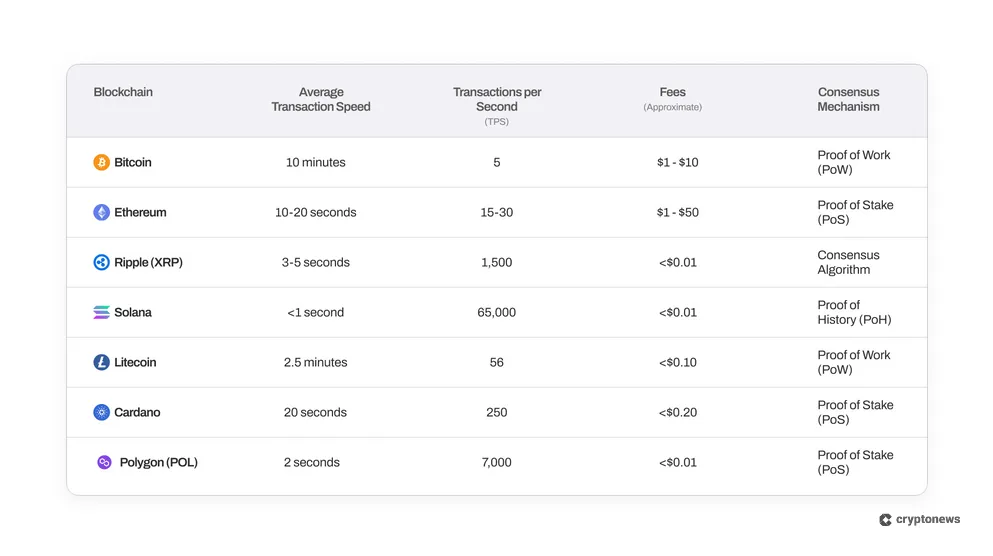Click Bitcoin's TPS value 5
The height and width of the screenshot is (556, 993).
[x=496, y=162]
